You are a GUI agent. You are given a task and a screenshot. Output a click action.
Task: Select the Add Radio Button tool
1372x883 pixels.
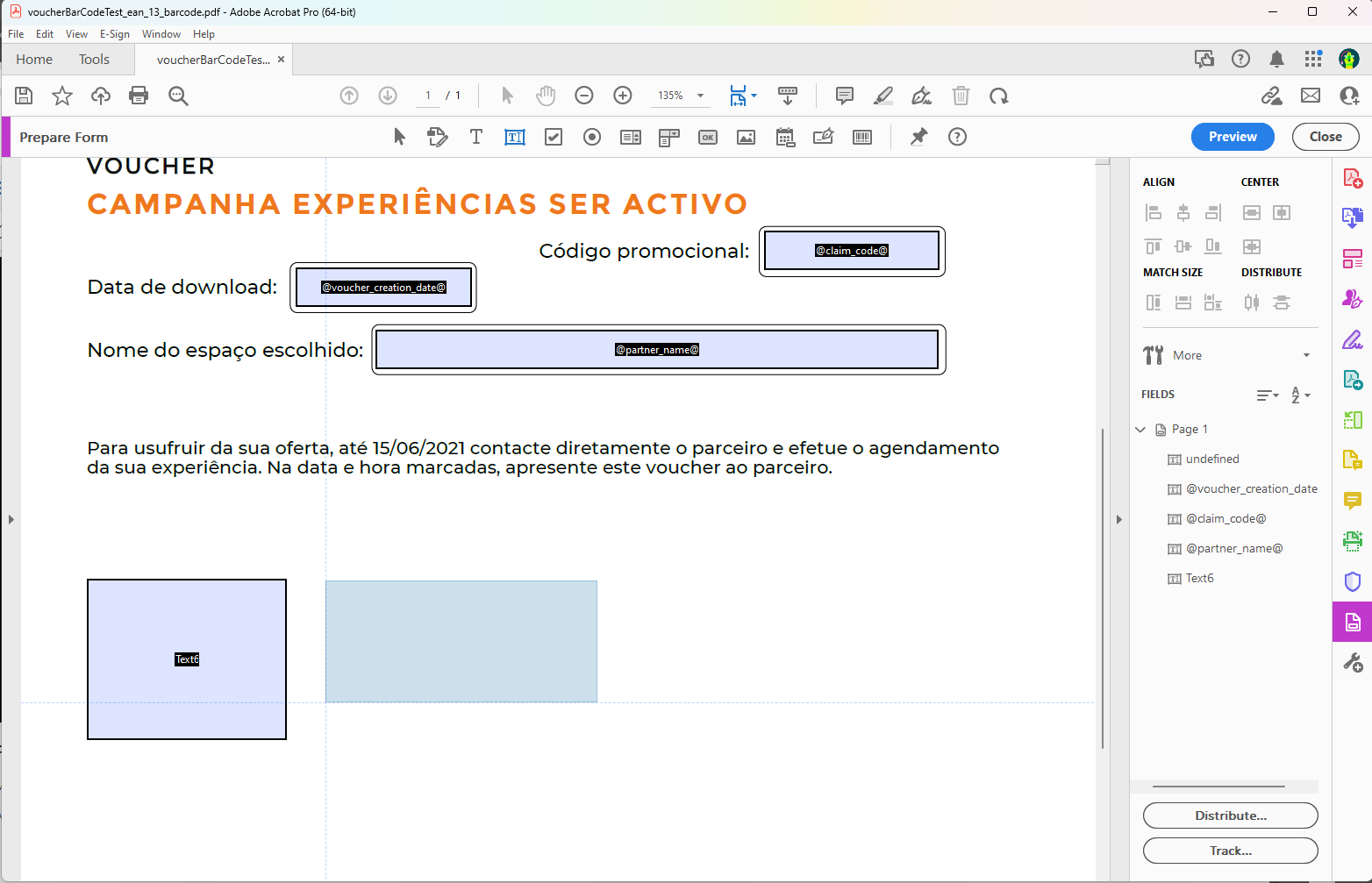coord(592,137)
